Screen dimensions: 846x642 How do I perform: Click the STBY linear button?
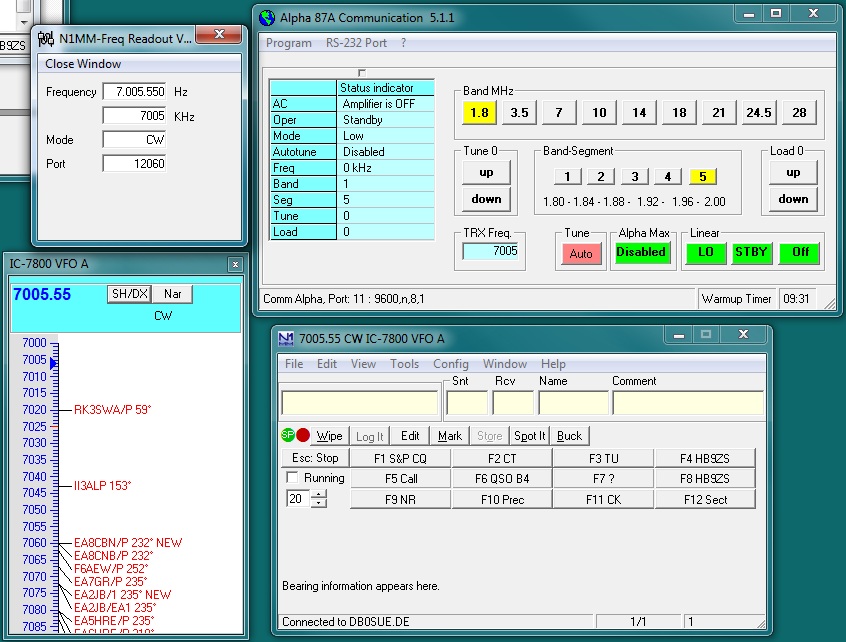click(x=751, y=252)
